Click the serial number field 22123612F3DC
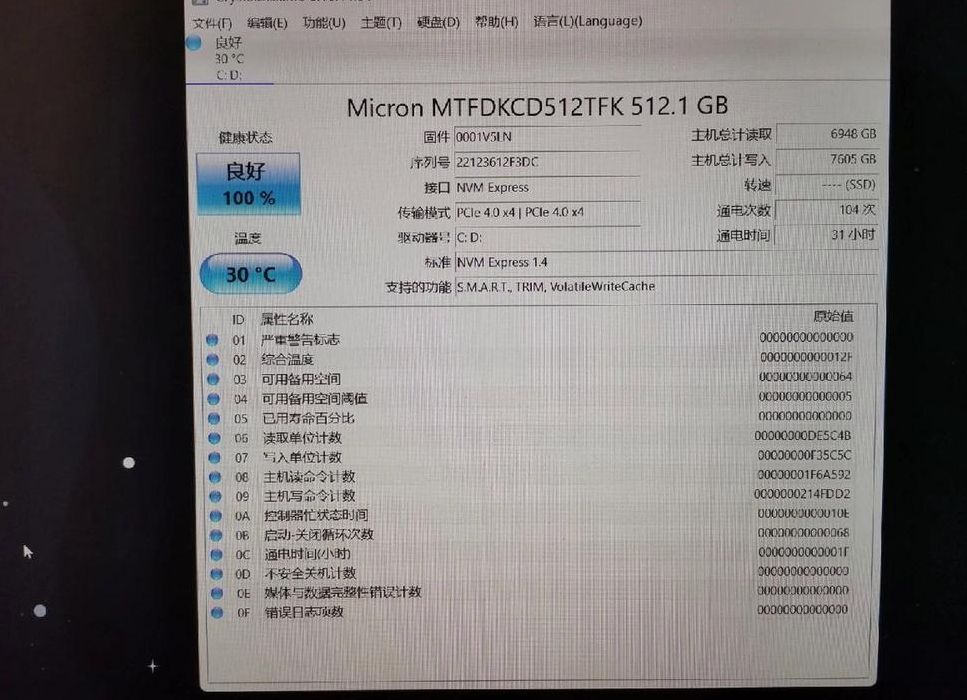967x700 pixels. (x=547, y=162)
